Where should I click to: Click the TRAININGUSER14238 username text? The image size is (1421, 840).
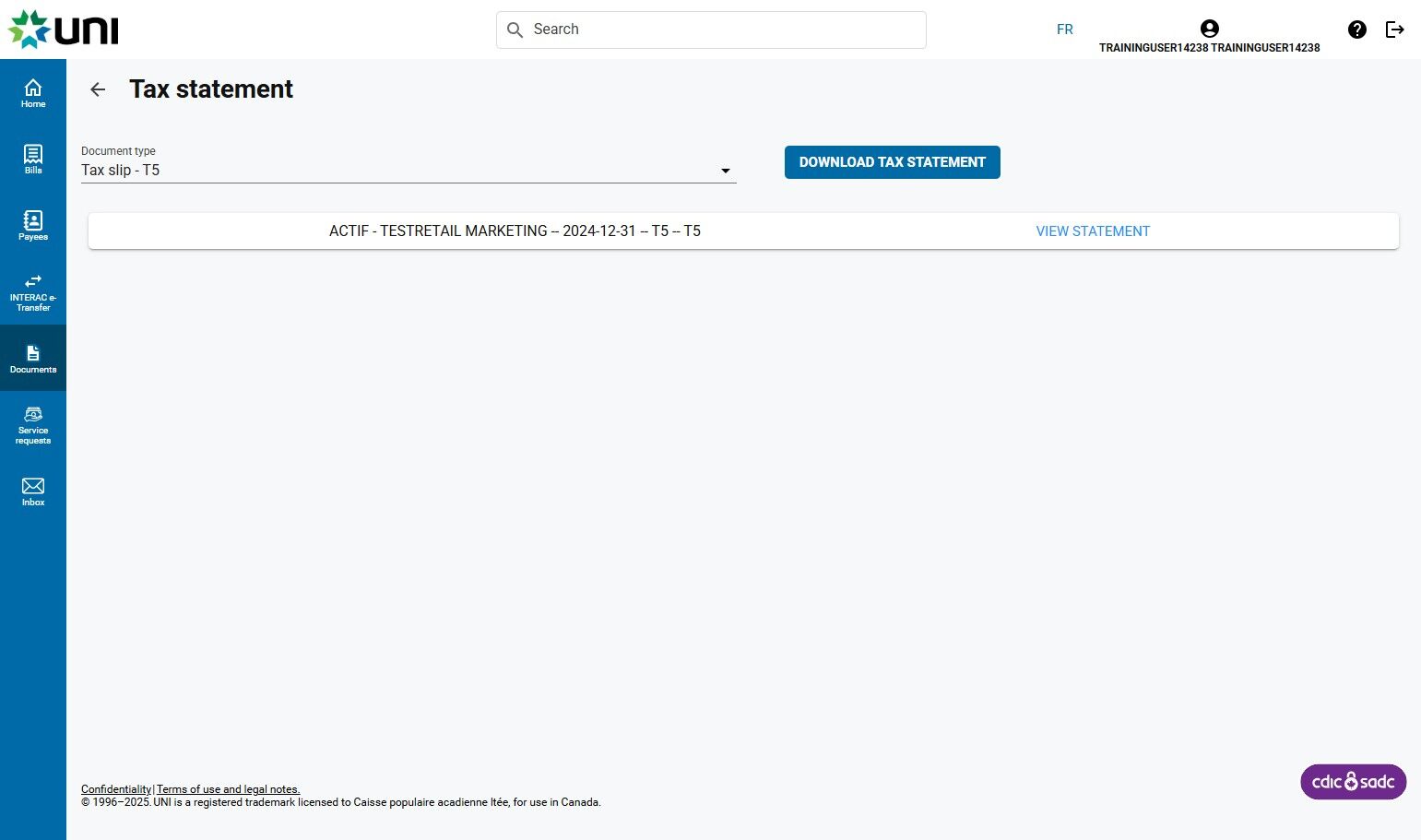[x=1210, y=48]
